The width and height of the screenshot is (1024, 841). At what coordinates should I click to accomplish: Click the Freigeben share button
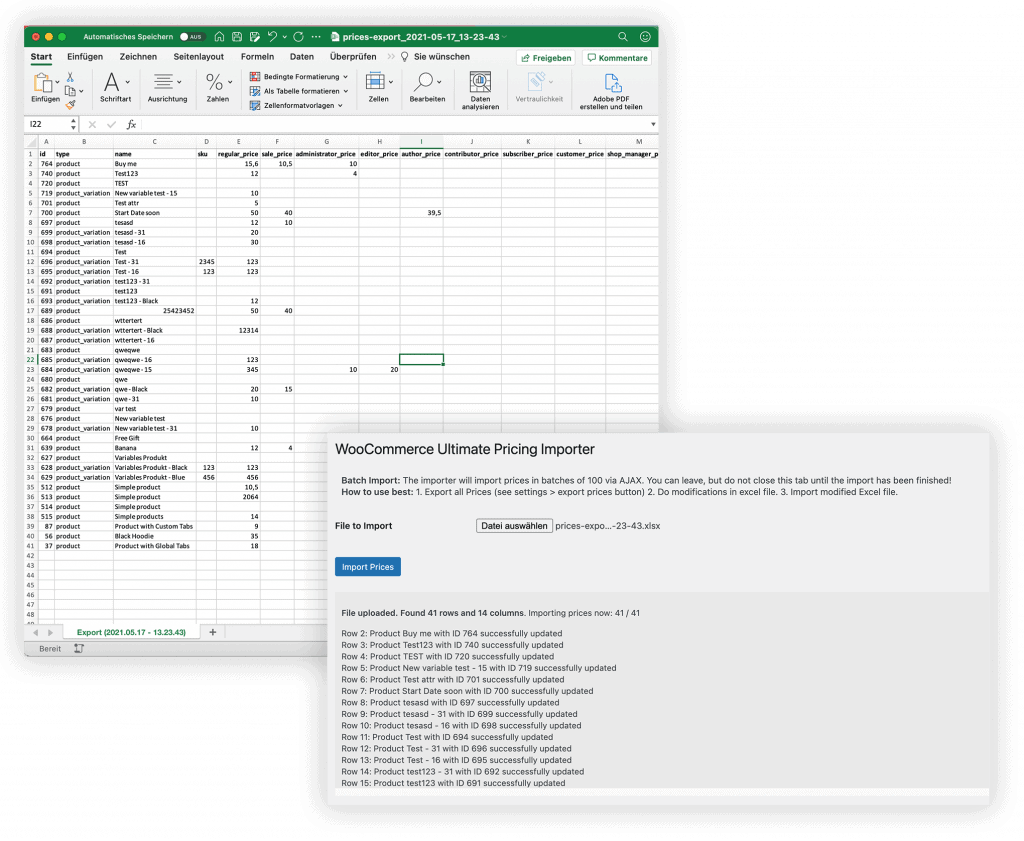tap(546, 58)
